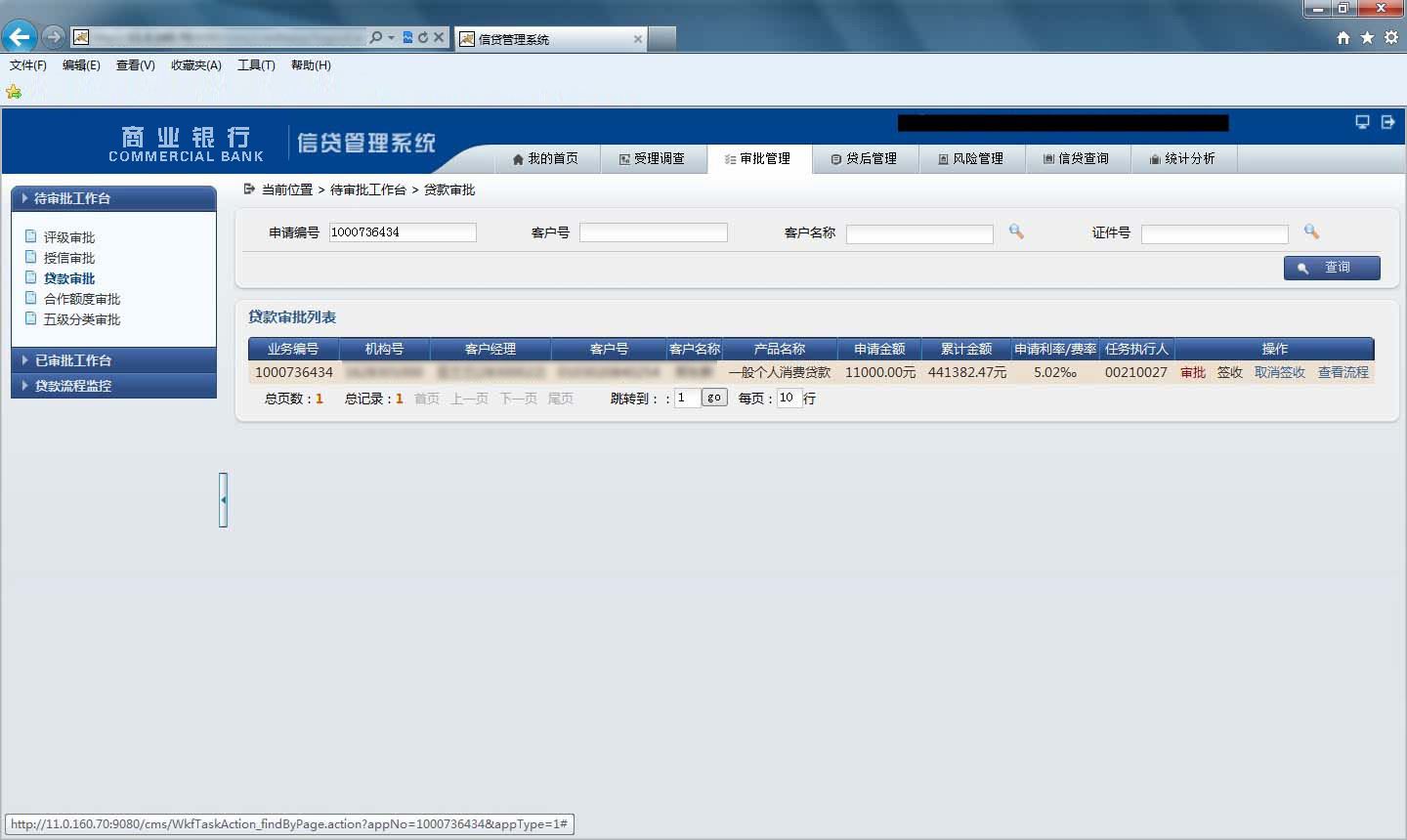
Task: Click the 一般个人消费贷款 product cell
Action: pyautogui.click(x=779, y=372)
